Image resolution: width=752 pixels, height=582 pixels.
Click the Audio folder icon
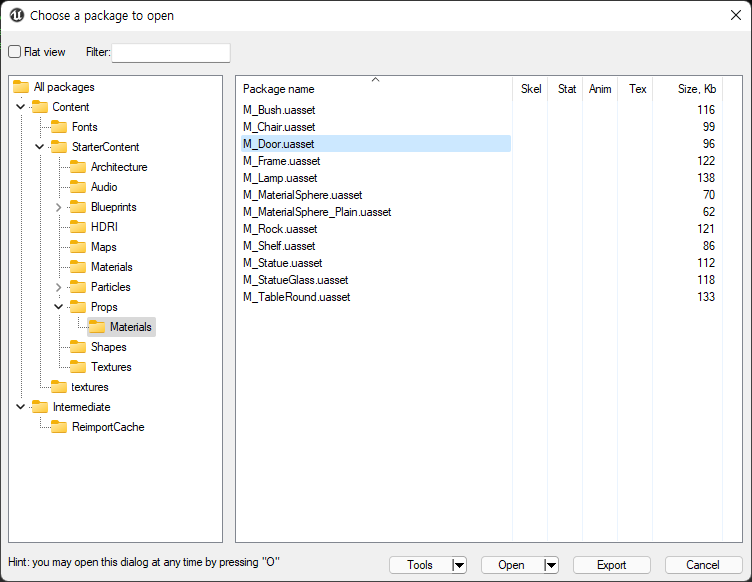[78, 187]
